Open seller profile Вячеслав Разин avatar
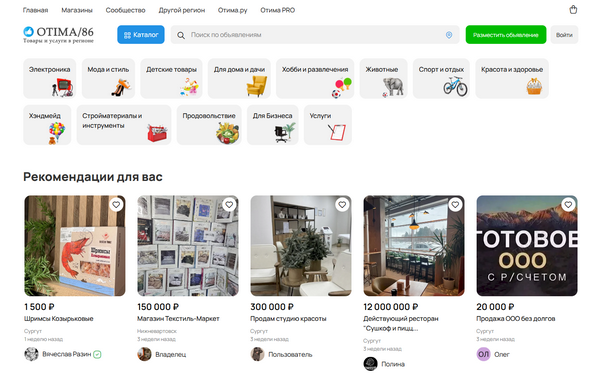Screen dimensions: 600x380 (31, 354)
